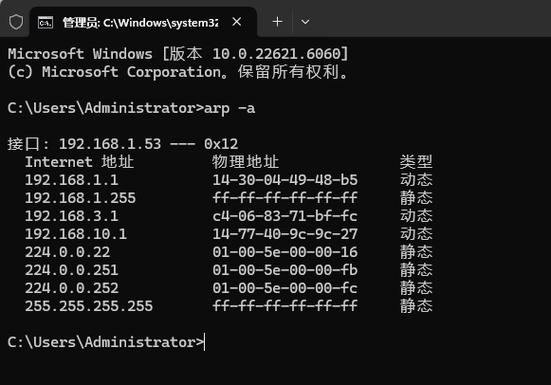Viewport: 551px width, 385px height.
Task: Close the command prompt tab
Action: pyautogui.click(x=237, y=22)
